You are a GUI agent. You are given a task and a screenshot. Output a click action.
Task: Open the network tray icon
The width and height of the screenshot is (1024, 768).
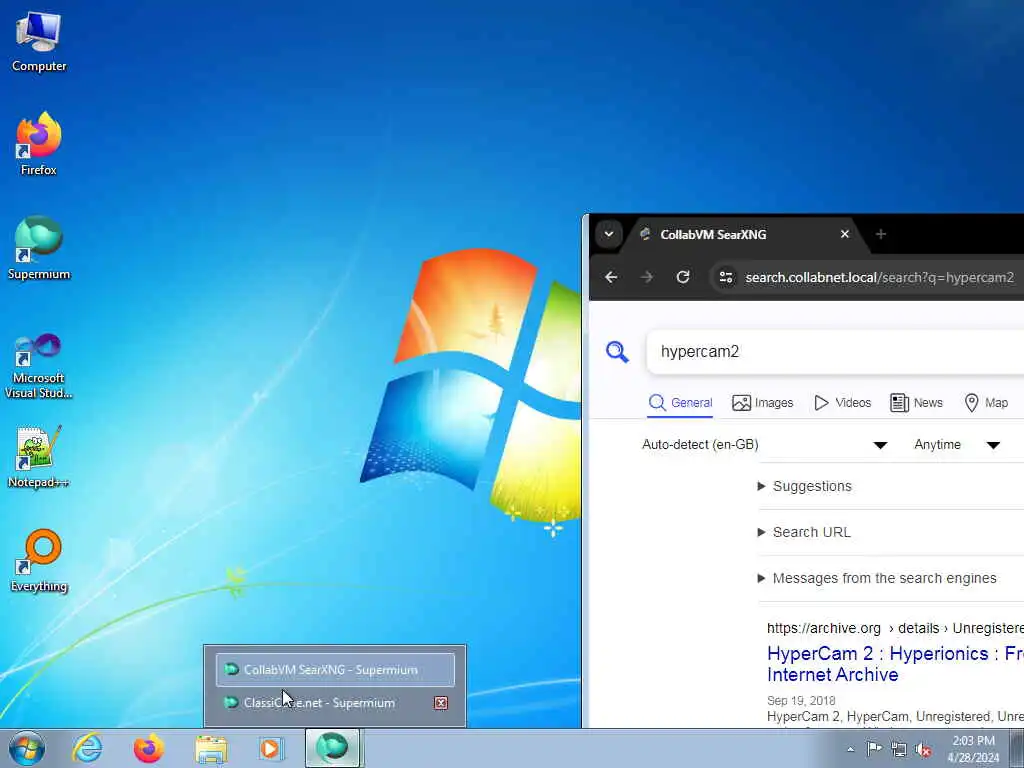[x=899, y=750]
